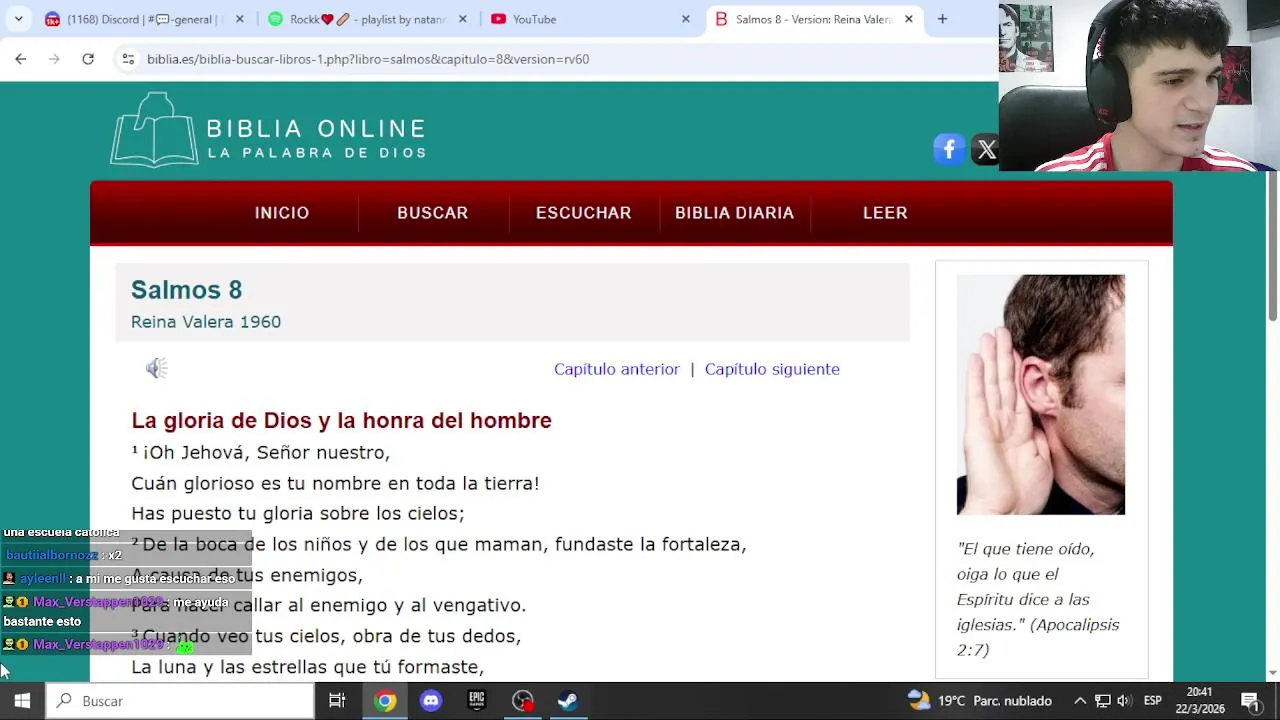
Task: Open network settings tray icon
Action: (1102, 701)
